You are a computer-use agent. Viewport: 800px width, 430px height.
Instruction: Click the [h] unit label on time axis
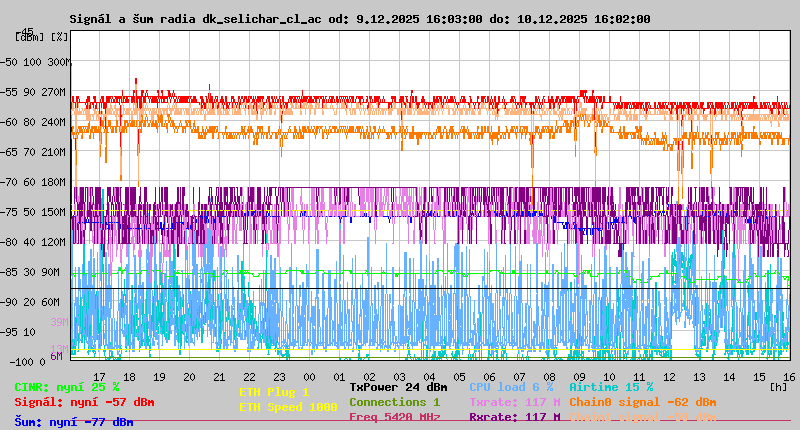click(x=778, y=386)
